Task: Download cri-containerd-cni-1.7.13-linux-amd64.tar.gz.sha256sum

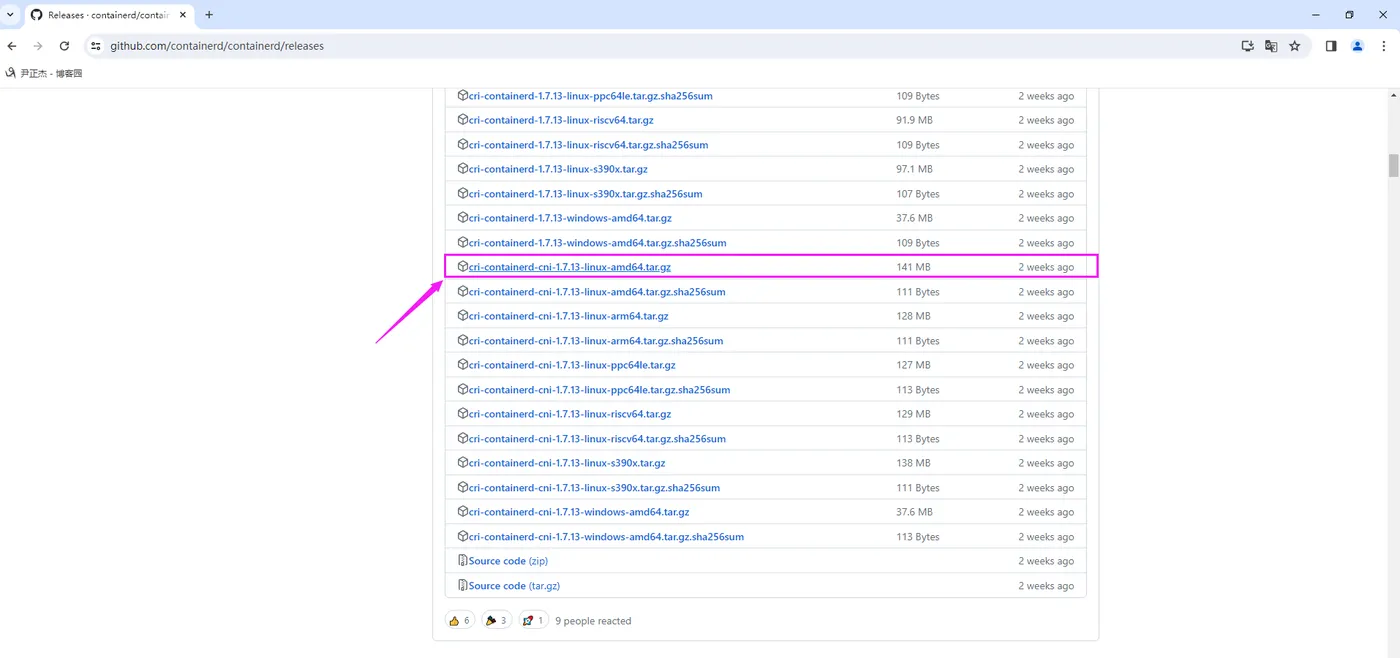Action: click(x=597, y=292)
